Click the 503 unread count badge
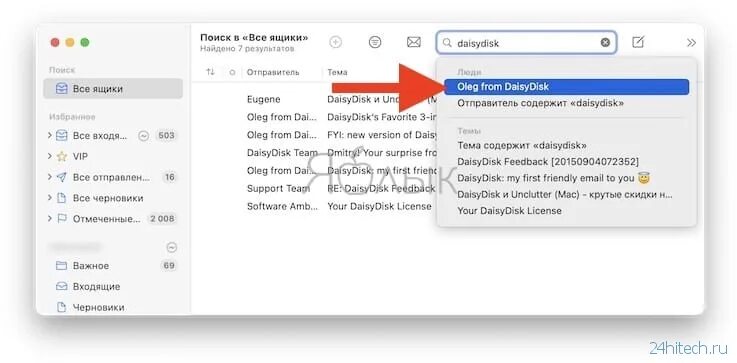 click(x=166, y=136)
